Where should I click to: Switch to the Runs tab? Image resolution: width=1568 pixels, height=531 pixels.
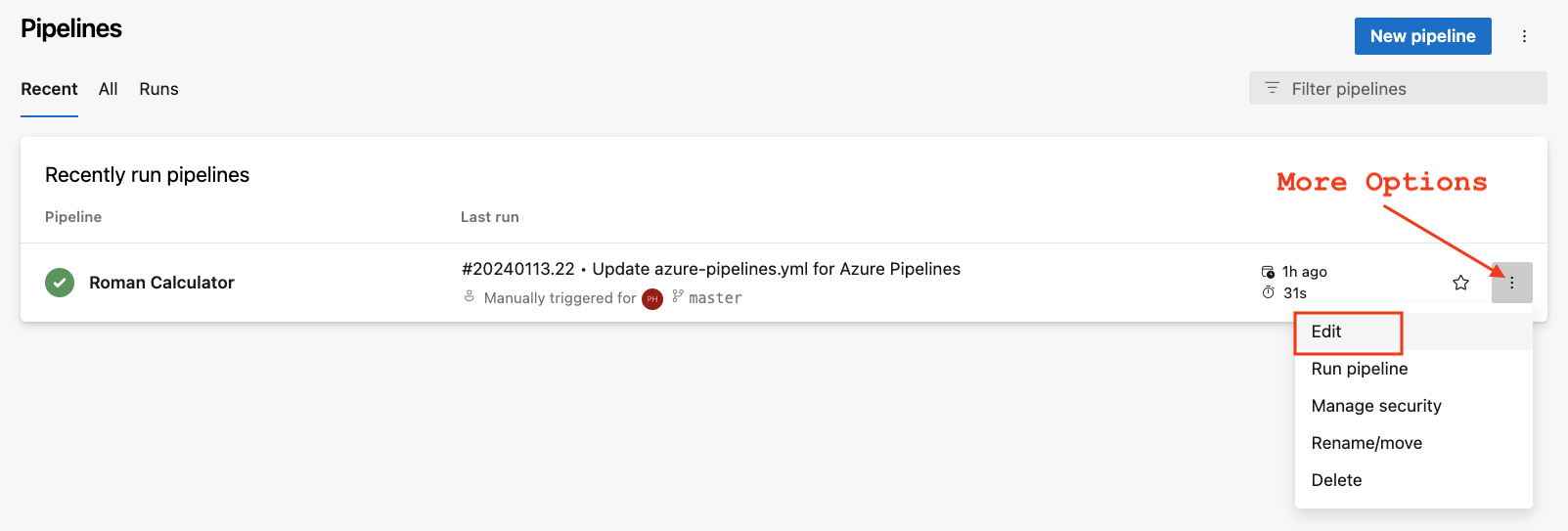click(158, 89)
